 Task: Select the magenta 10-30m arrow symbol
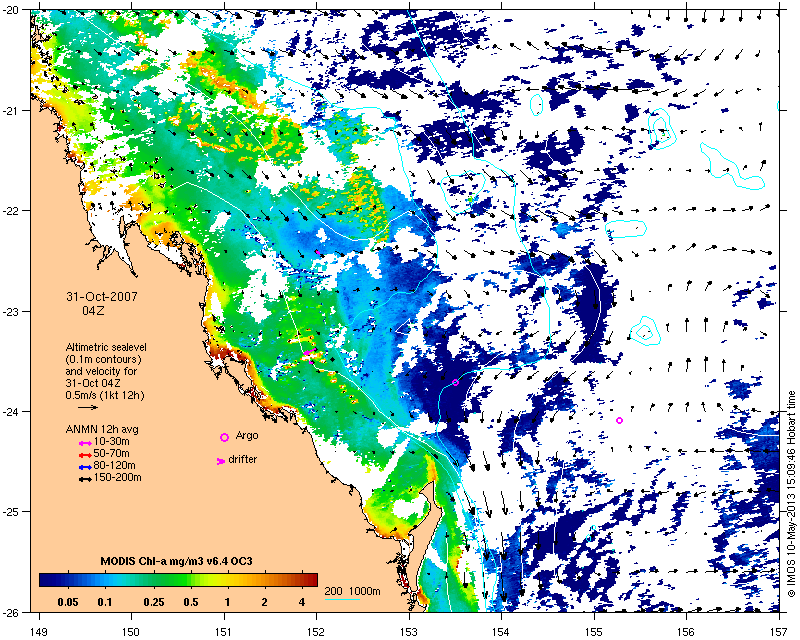tap(85, 443)
